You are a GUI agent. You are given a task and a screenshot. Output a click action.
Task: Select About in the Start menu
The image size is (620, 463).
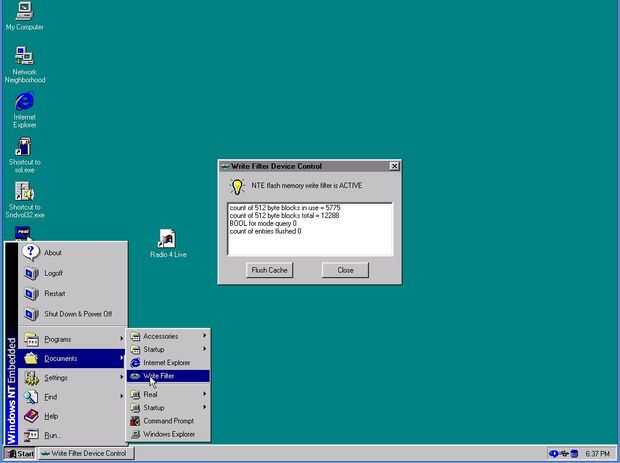tap(73, 253)
